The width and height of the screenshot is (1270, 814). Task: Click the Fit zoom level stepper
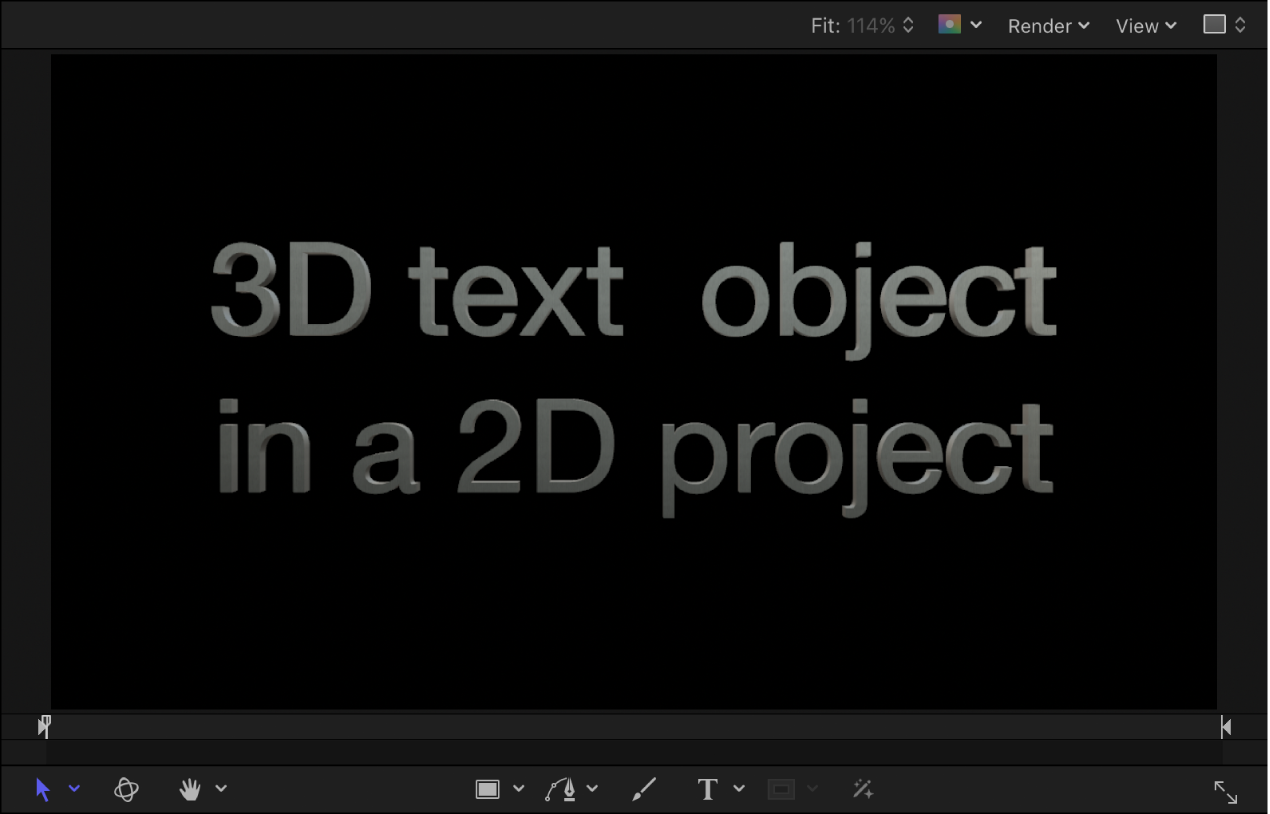coord(908,25)
